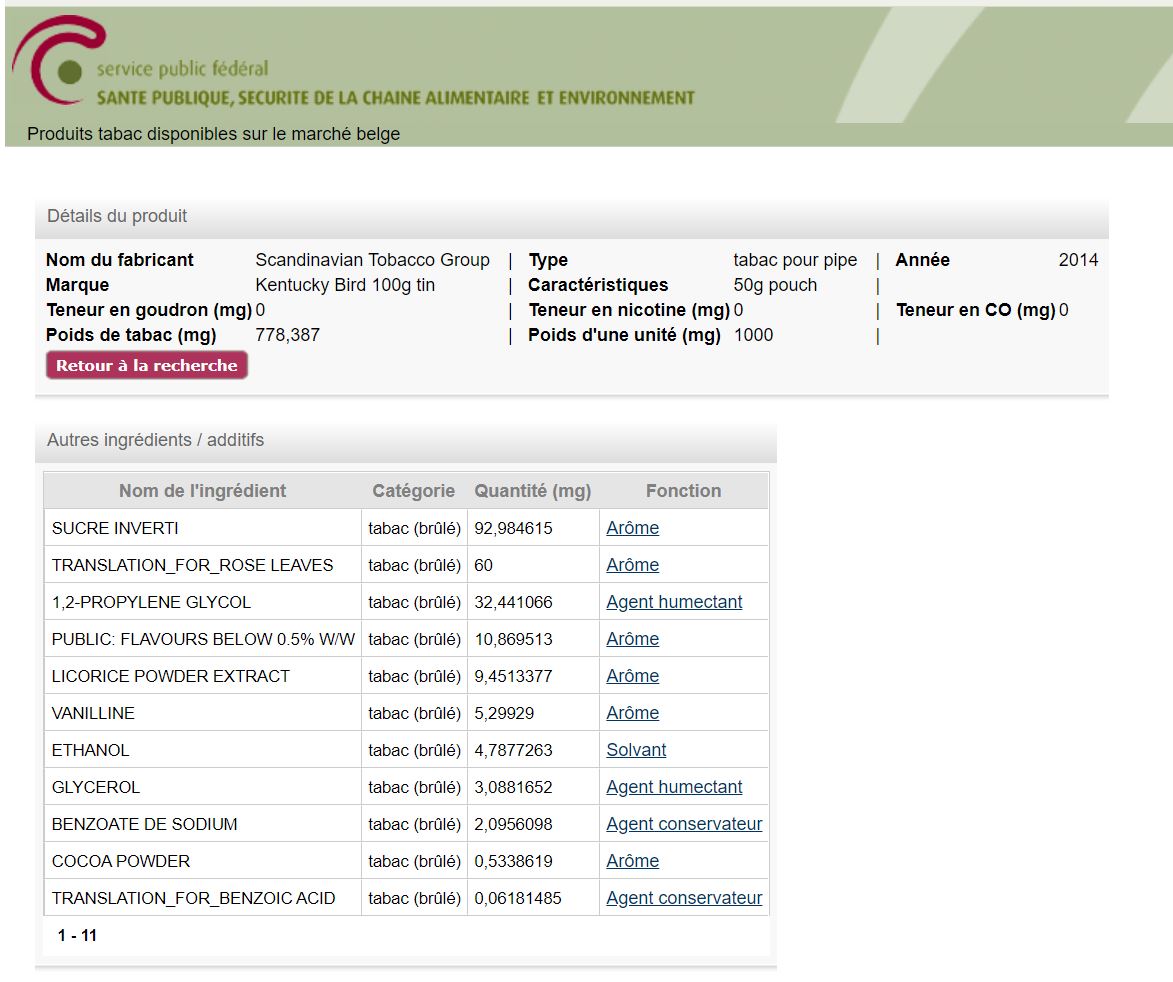Click quantity value 5,29929
Screen dimensions: 1173x982
coord(504,714)
